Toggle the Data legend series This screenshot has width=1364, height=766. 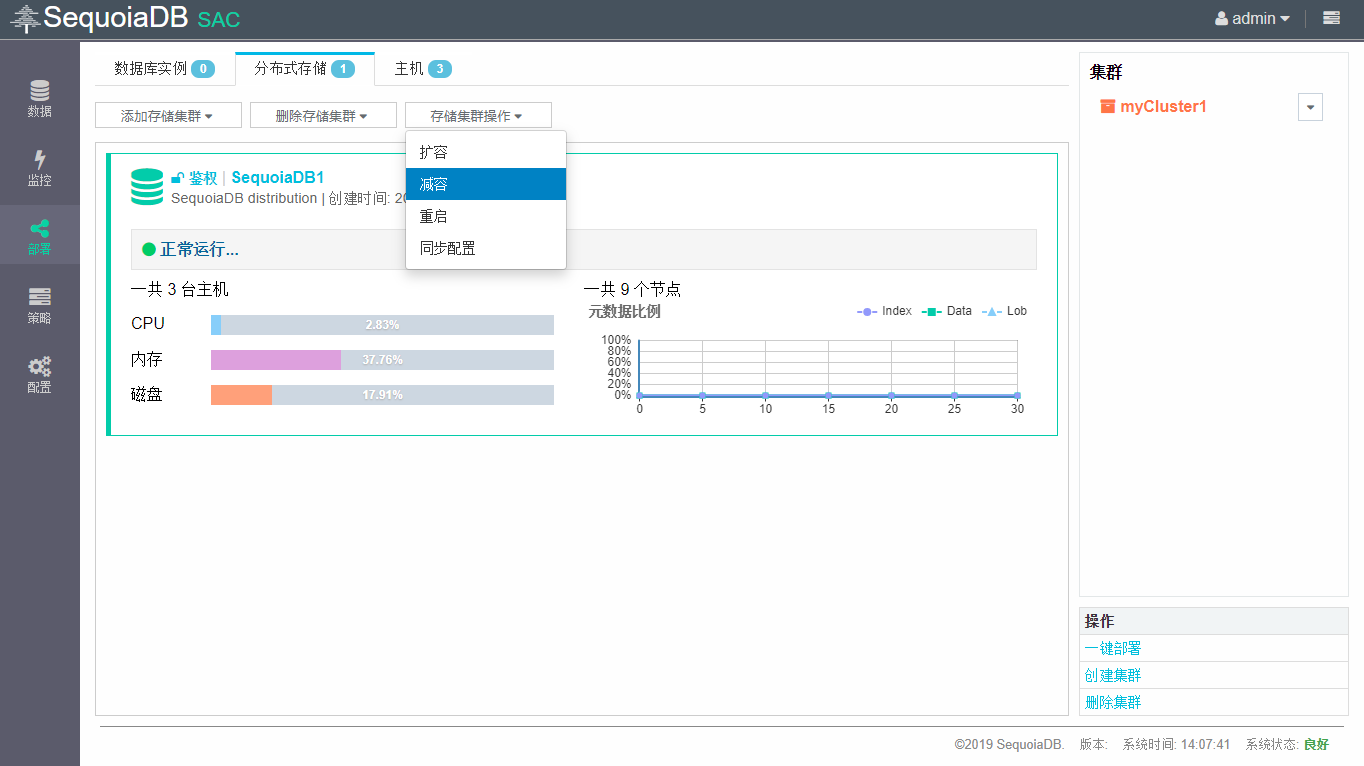946,311
